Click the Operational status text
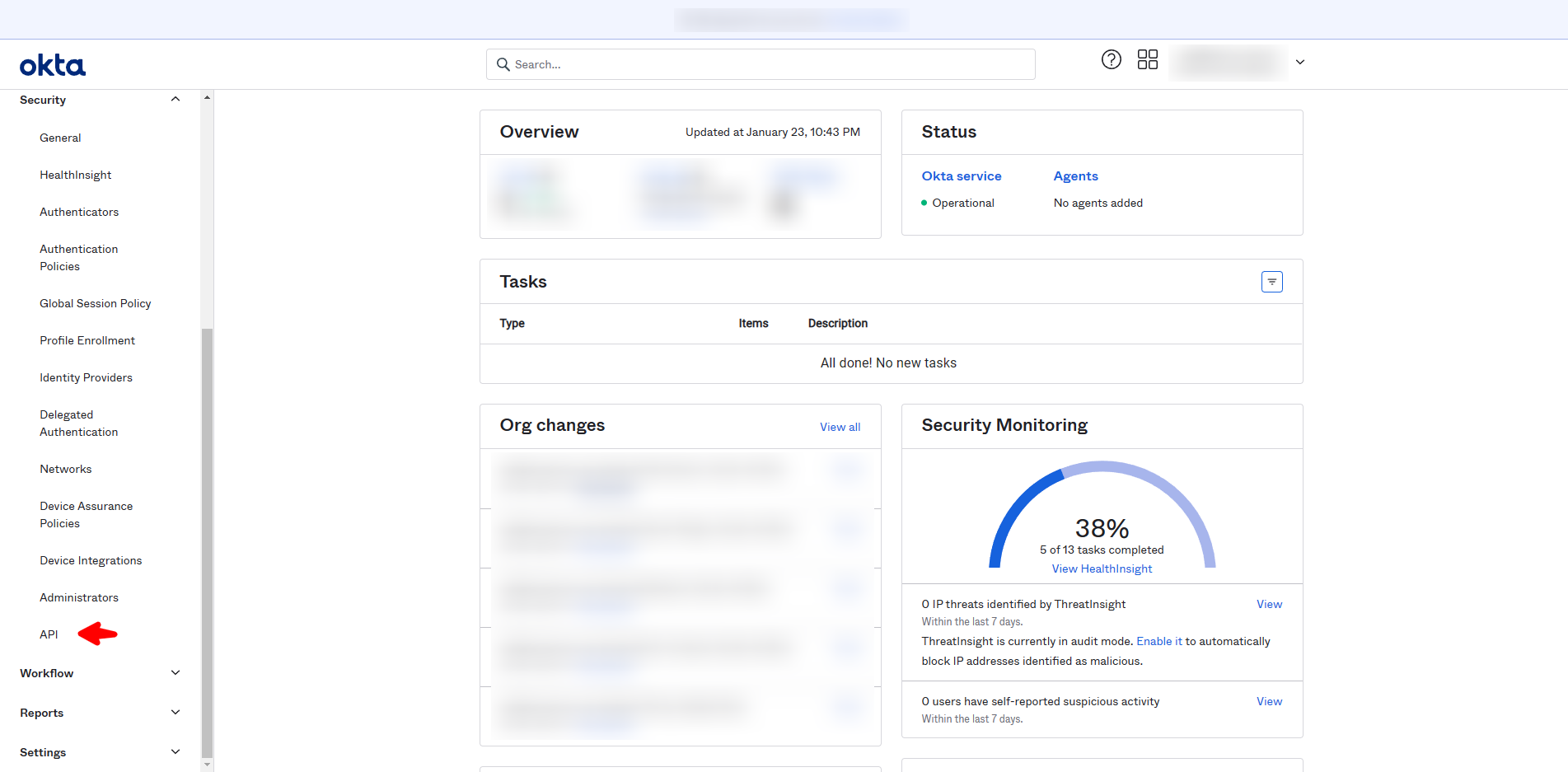Screen dimensions: 1568x772 coord(963,203)
